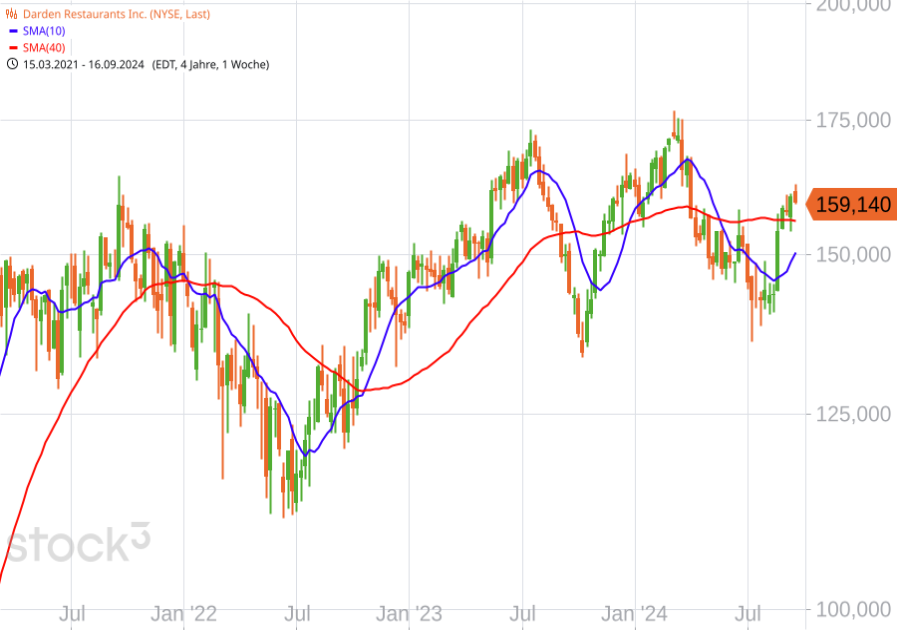Image resolution: width=897 pixels, height=630 pixels.
Task: Click the (EDT, 4 Jahre, 1 Woche) label
Action: (211, 65)
